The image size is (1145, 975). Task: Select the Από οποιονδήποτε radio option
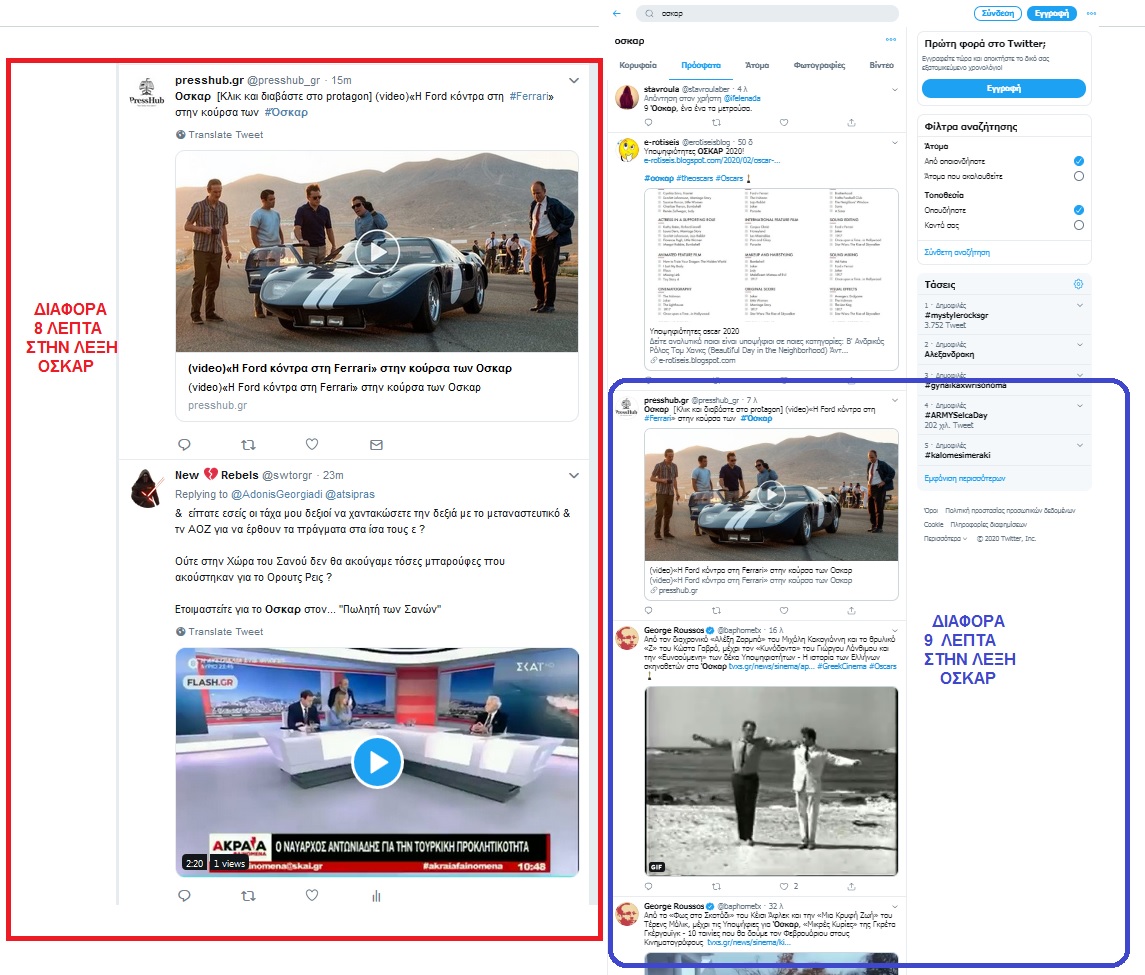pos(1079,161)
